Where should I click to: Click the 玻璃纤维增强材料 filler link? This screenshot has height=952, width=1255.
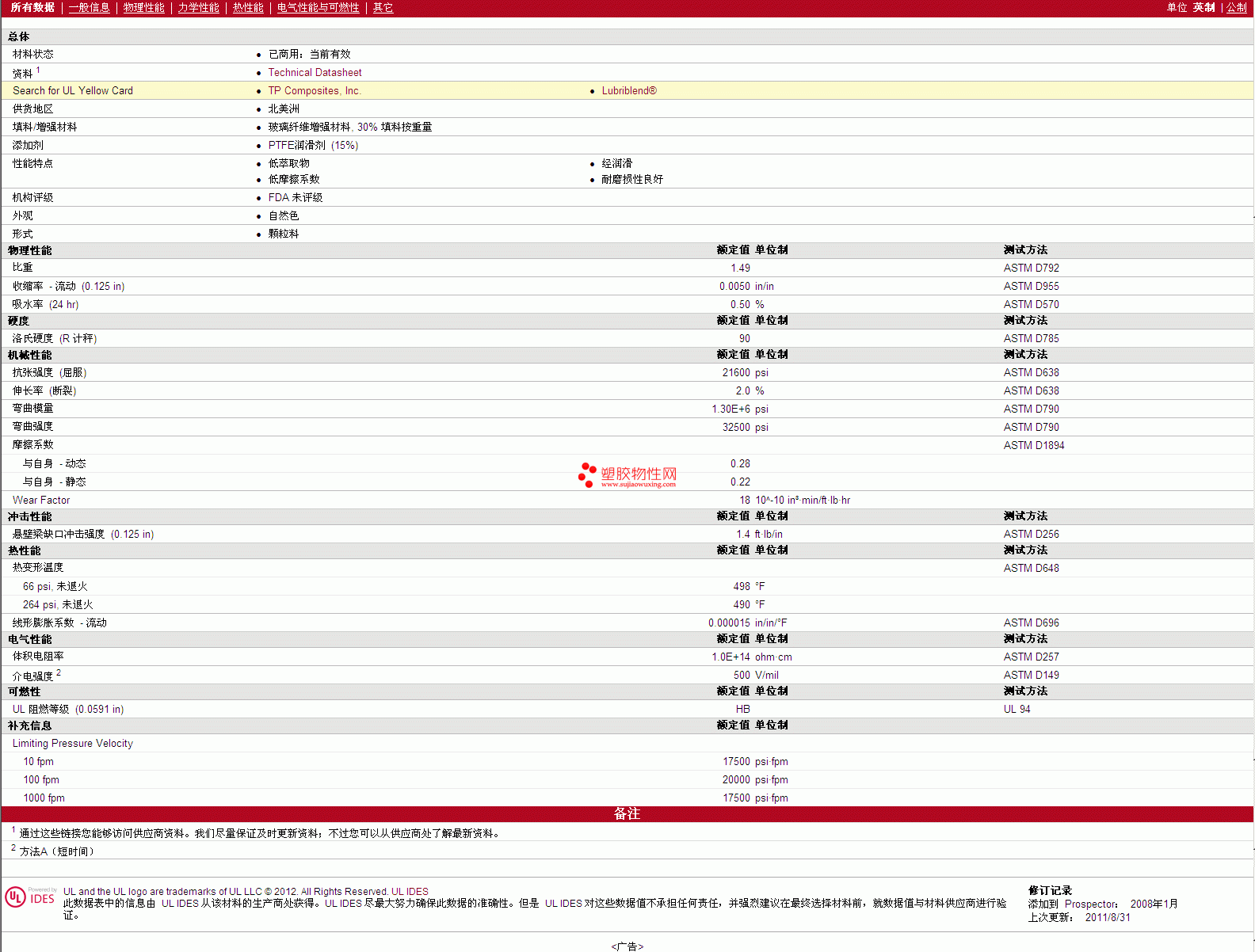coord(309,128)
